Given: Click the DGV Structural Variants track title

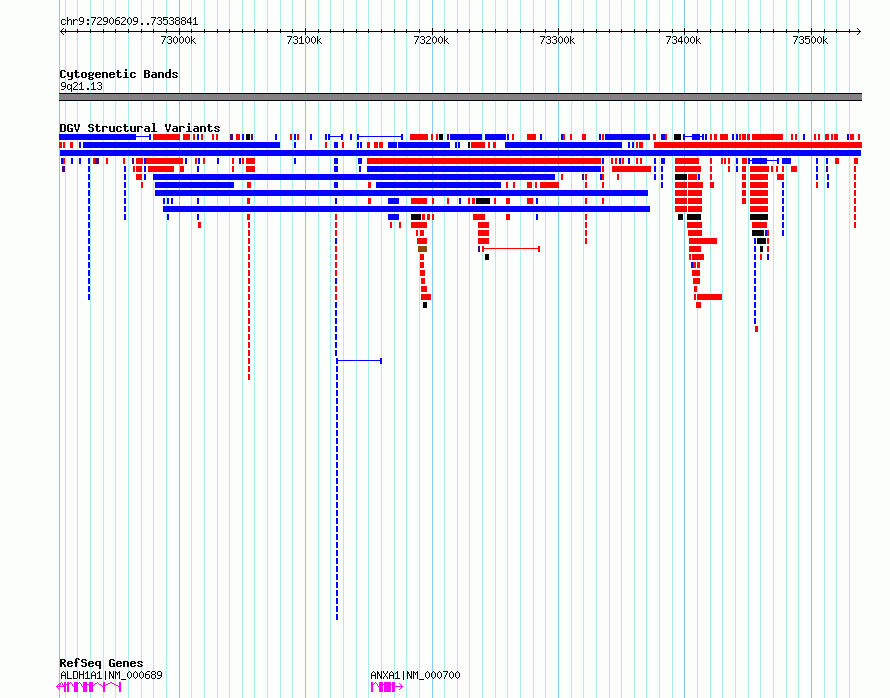Looking at the screenshot, I should point(140,128).
